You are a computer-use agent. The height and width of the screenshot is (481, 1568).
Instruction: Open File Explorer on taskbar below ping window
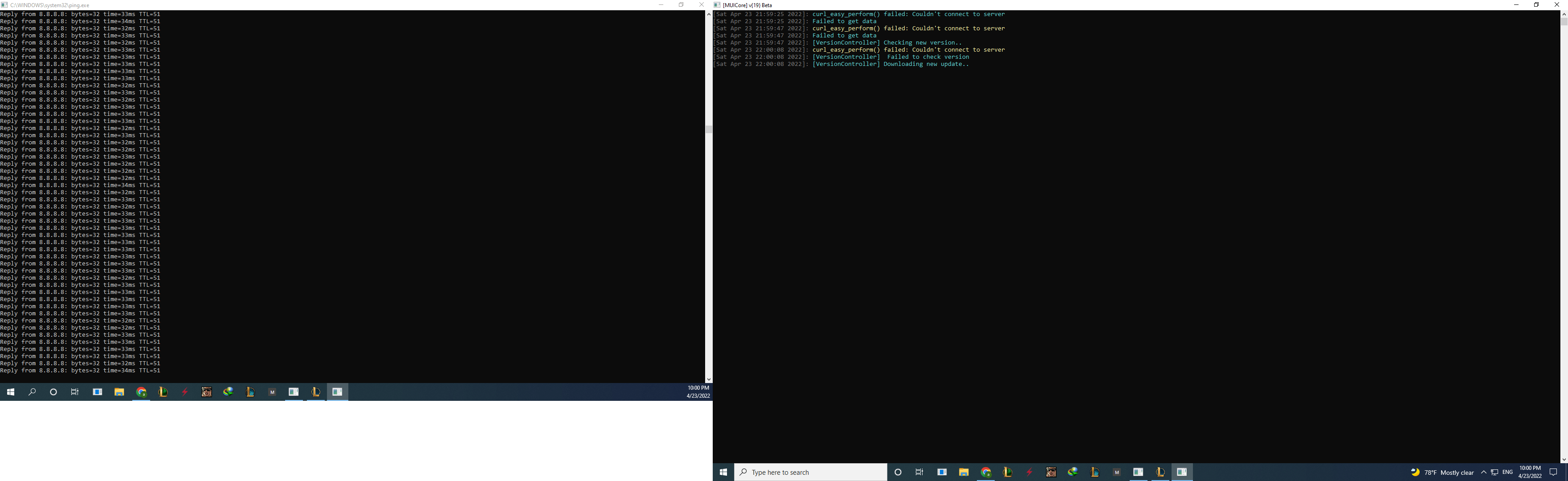(119, 392)
